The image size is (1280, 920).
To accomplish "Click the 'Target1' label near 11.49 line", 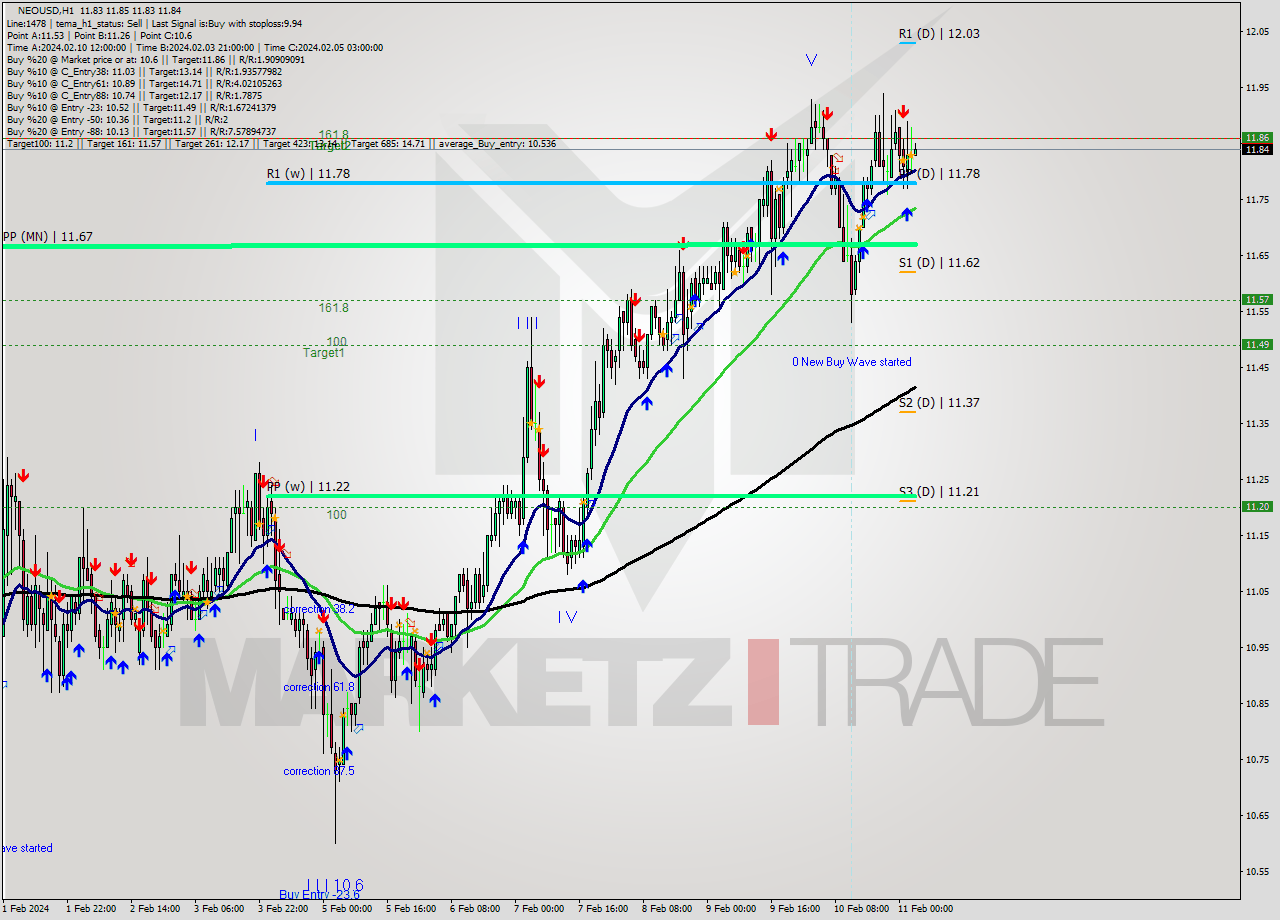I will tap(323, 353).
